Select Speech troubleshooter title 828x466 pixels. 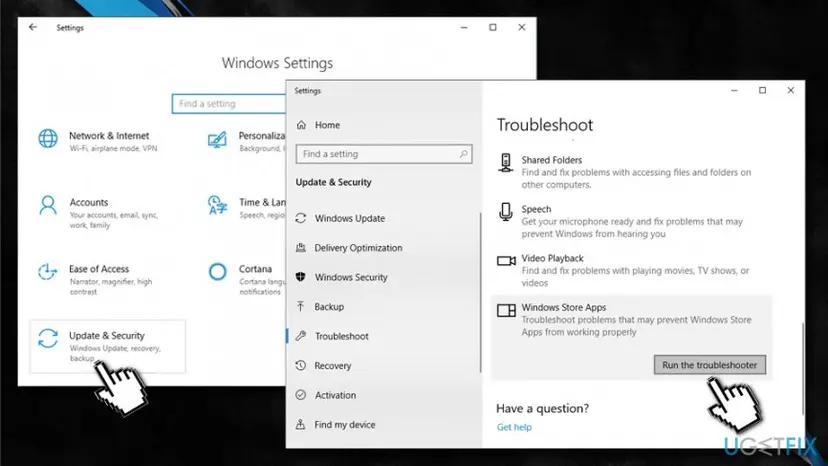(536, 209)
